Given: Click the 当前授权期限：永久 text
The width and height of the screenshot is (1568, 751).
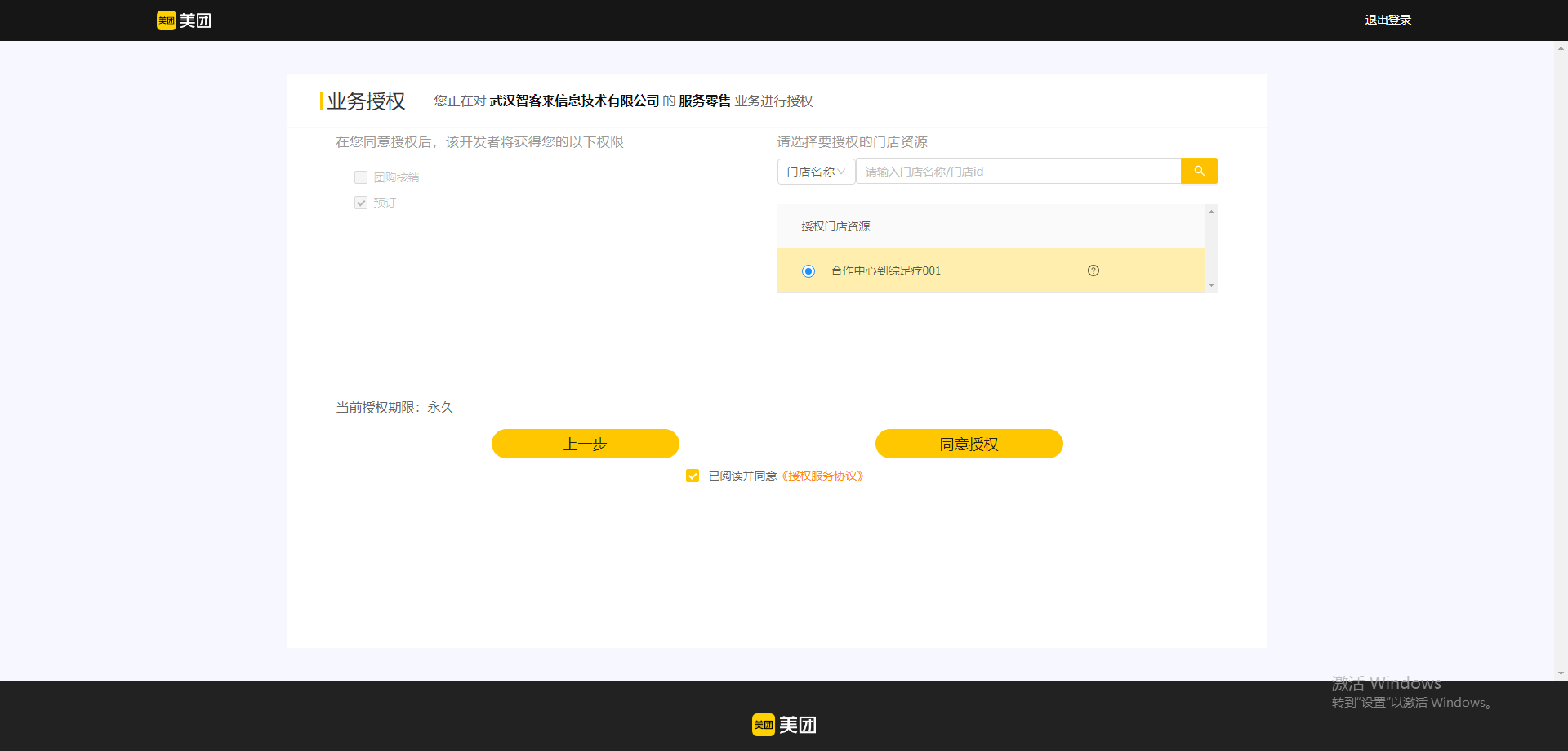Looking at the screenshot, I should tap(394, 407).
